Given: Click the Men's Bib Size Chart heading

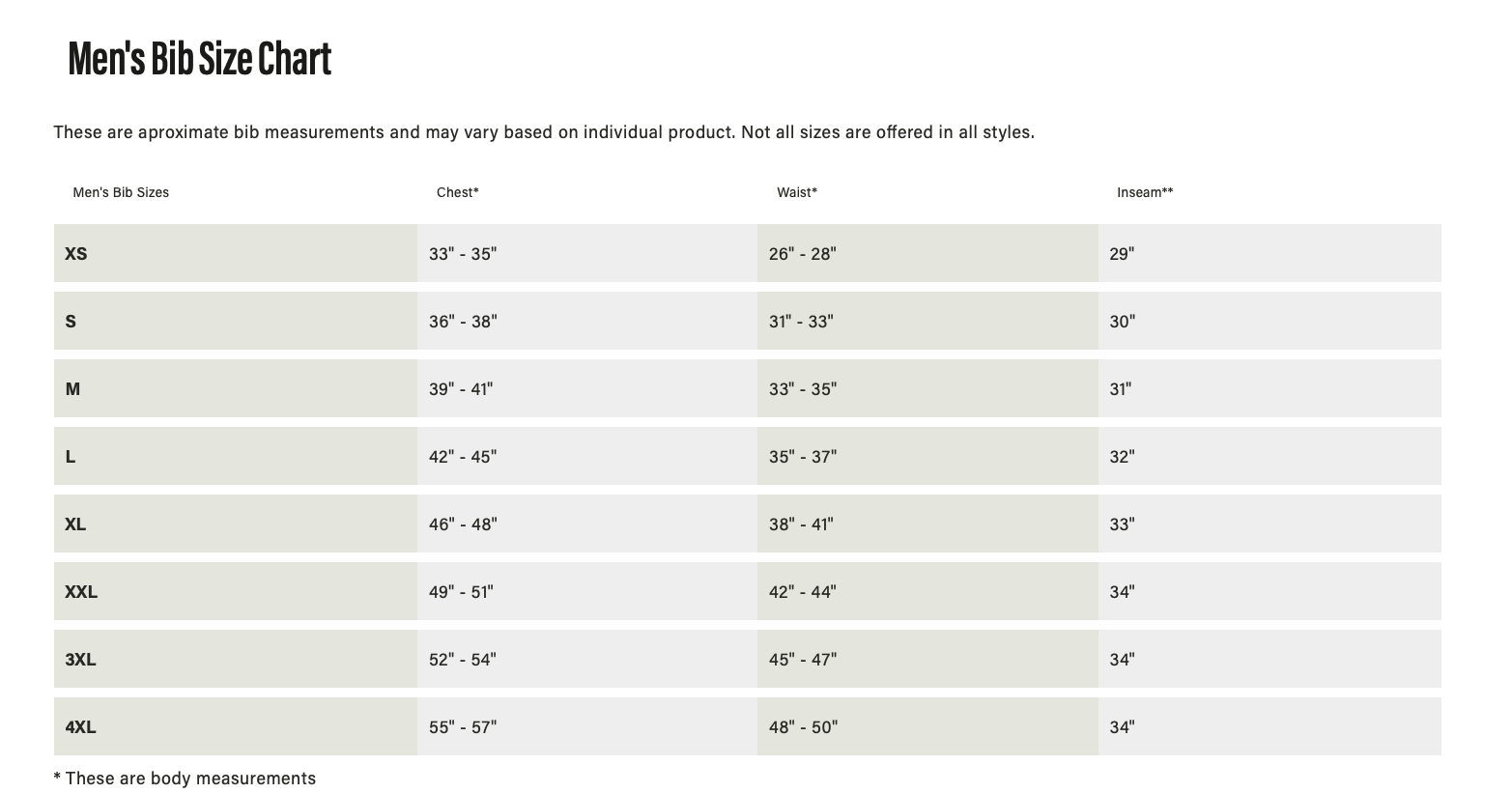Looking at the screenshot, I should click(x=200, y=59).
